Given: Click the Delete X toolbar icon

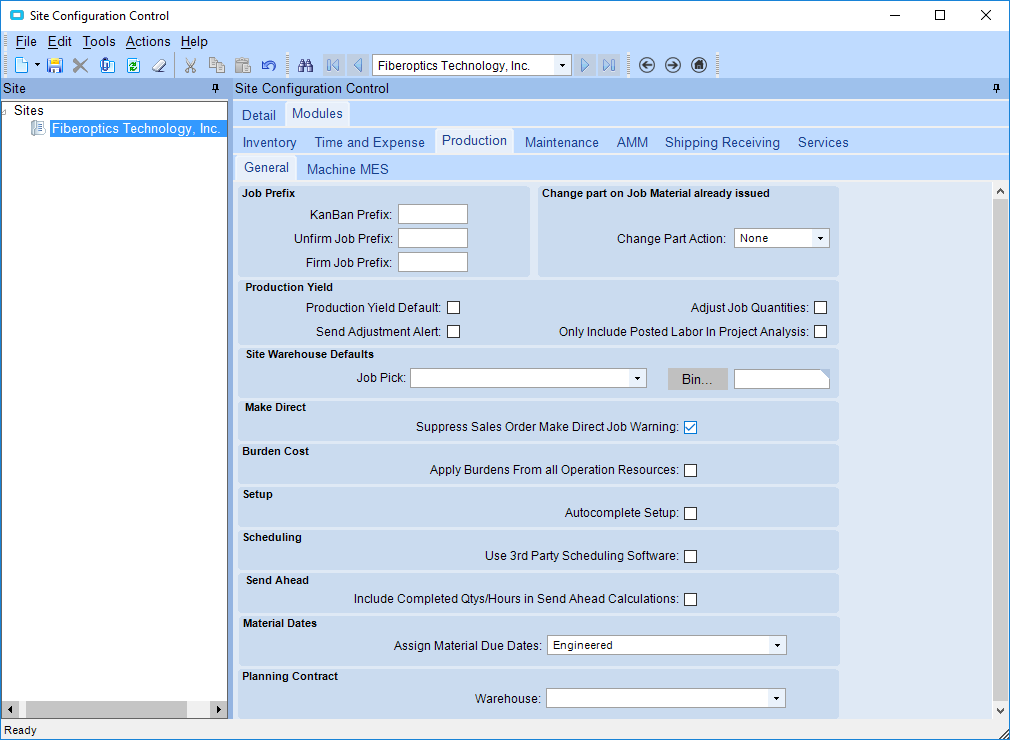Looking at the screenshot, I should pos(81,65).
